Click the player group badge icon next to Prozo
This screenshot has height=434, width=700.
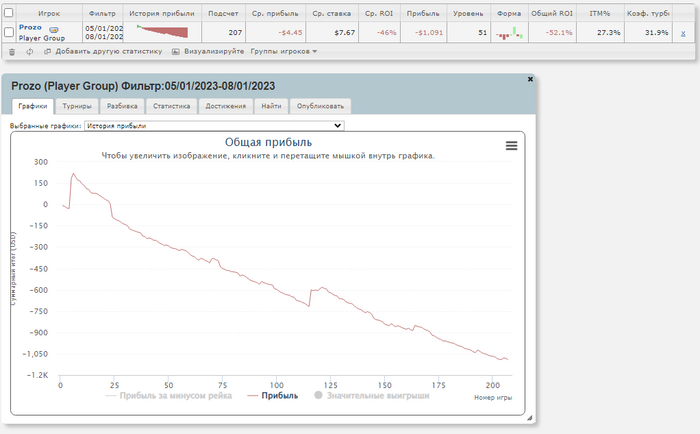point(54,29)
